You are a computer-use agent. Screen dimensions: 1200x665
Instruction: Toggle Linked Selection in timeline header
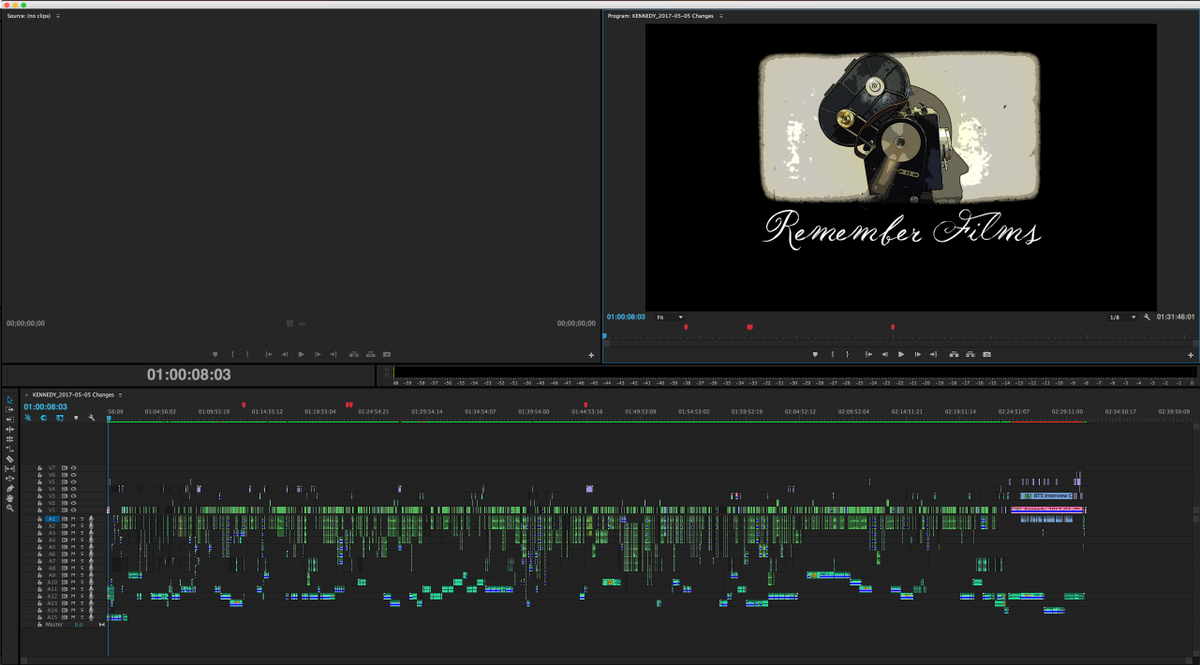click(x=59, y=418)
